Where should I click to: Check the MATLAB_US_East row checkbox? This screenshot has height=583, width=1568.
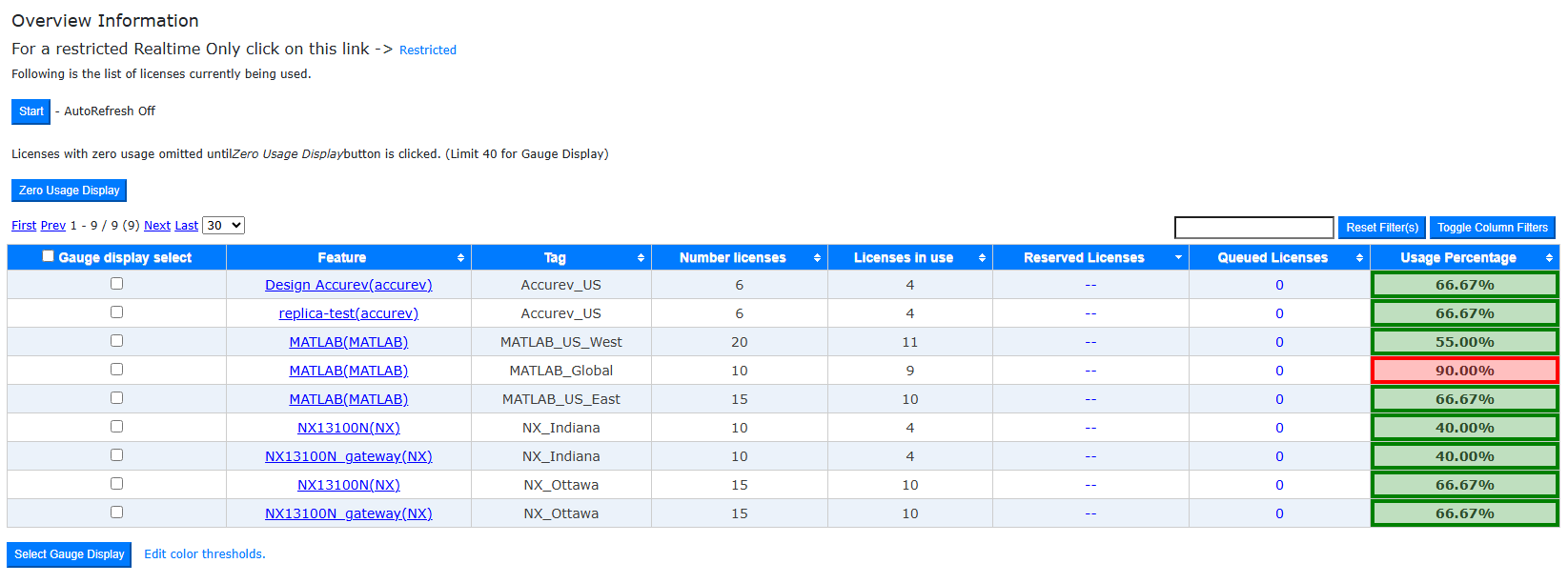point(116,397)
